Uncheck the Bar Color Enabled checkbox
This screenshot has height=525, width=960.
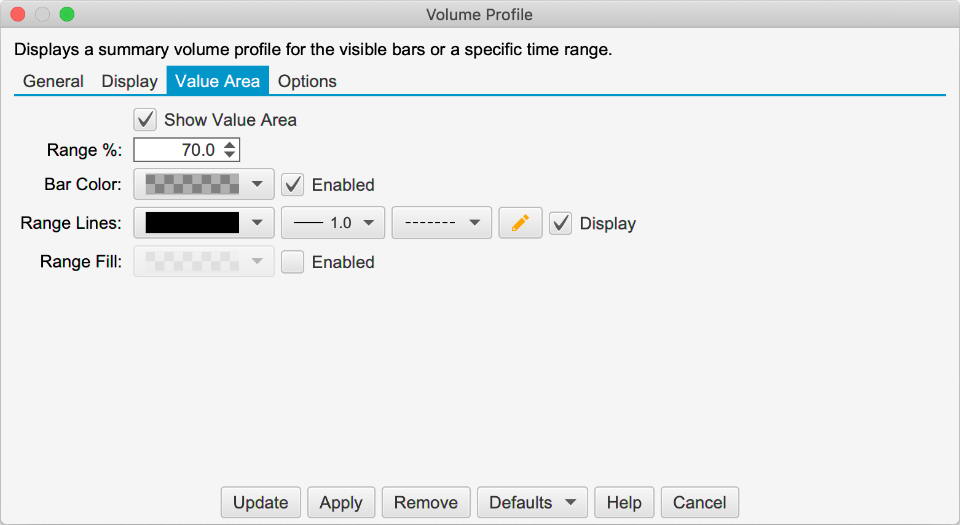tap(293, 184)
